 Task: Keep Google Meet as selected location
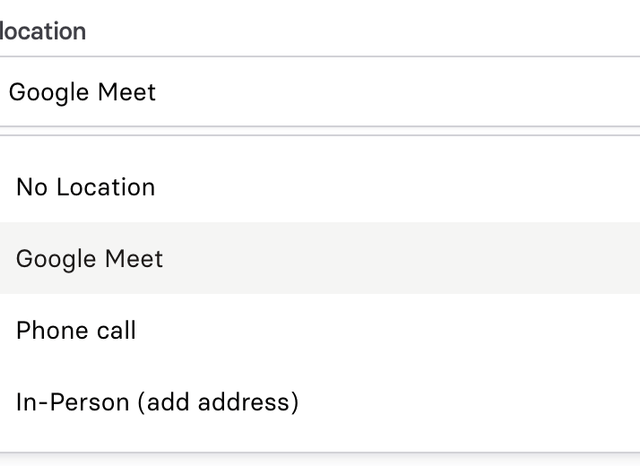[x=90, y=259]
